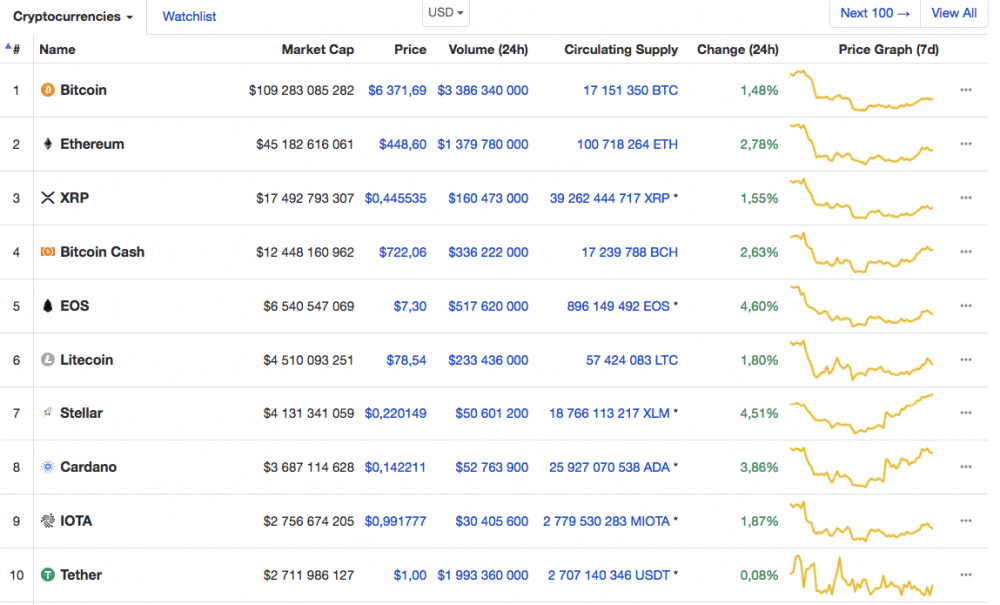
Task: Click XRP price $0,445535
Action: tap(395, 198)
